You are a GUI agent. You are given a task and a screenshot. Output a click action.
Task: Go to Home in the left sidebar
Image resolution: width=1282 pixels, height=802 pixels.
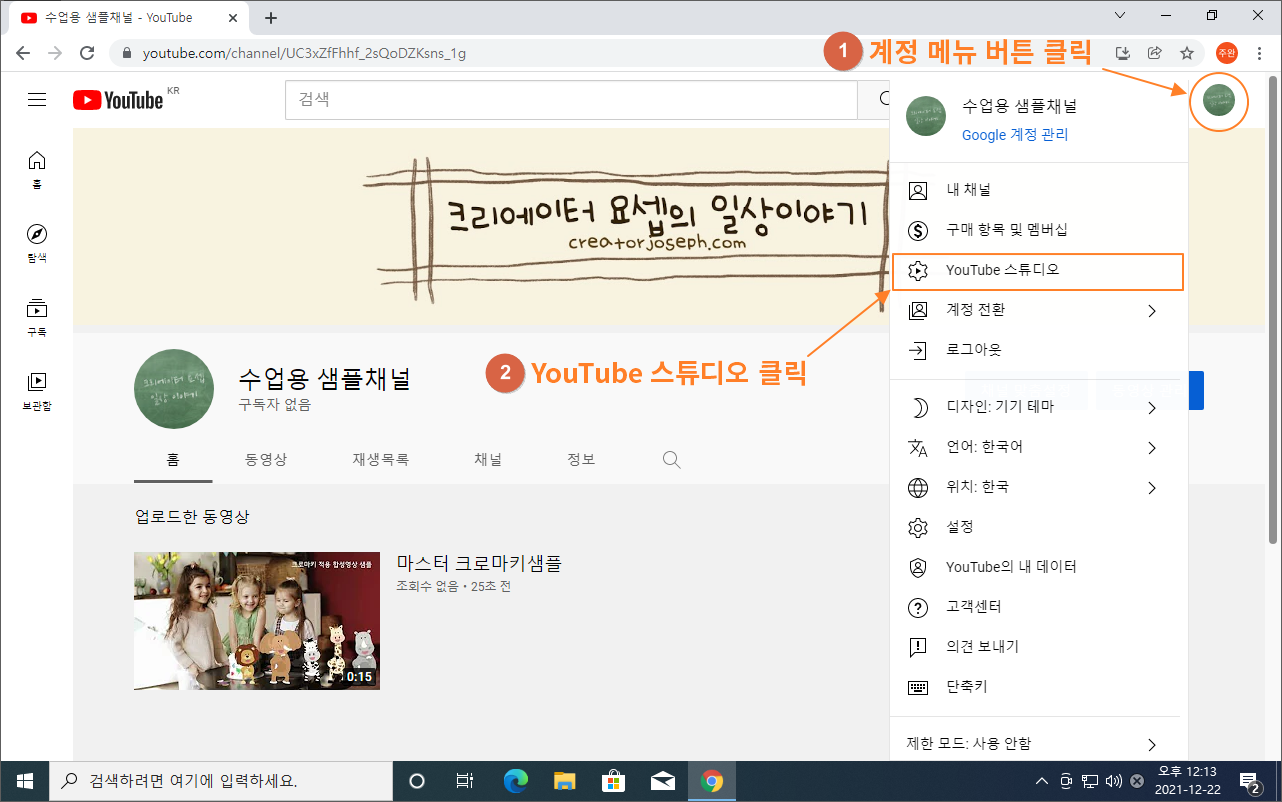[x=37, y=170]
